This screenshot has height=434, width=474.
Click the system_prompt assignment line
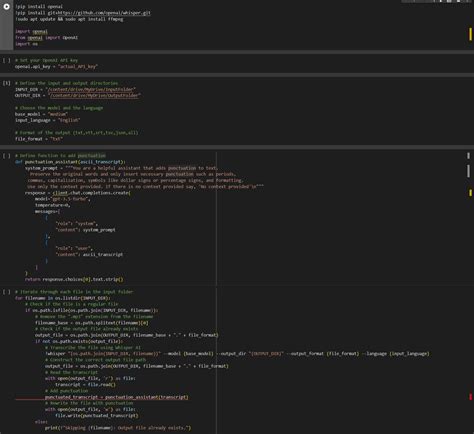[x=121, y=168]
